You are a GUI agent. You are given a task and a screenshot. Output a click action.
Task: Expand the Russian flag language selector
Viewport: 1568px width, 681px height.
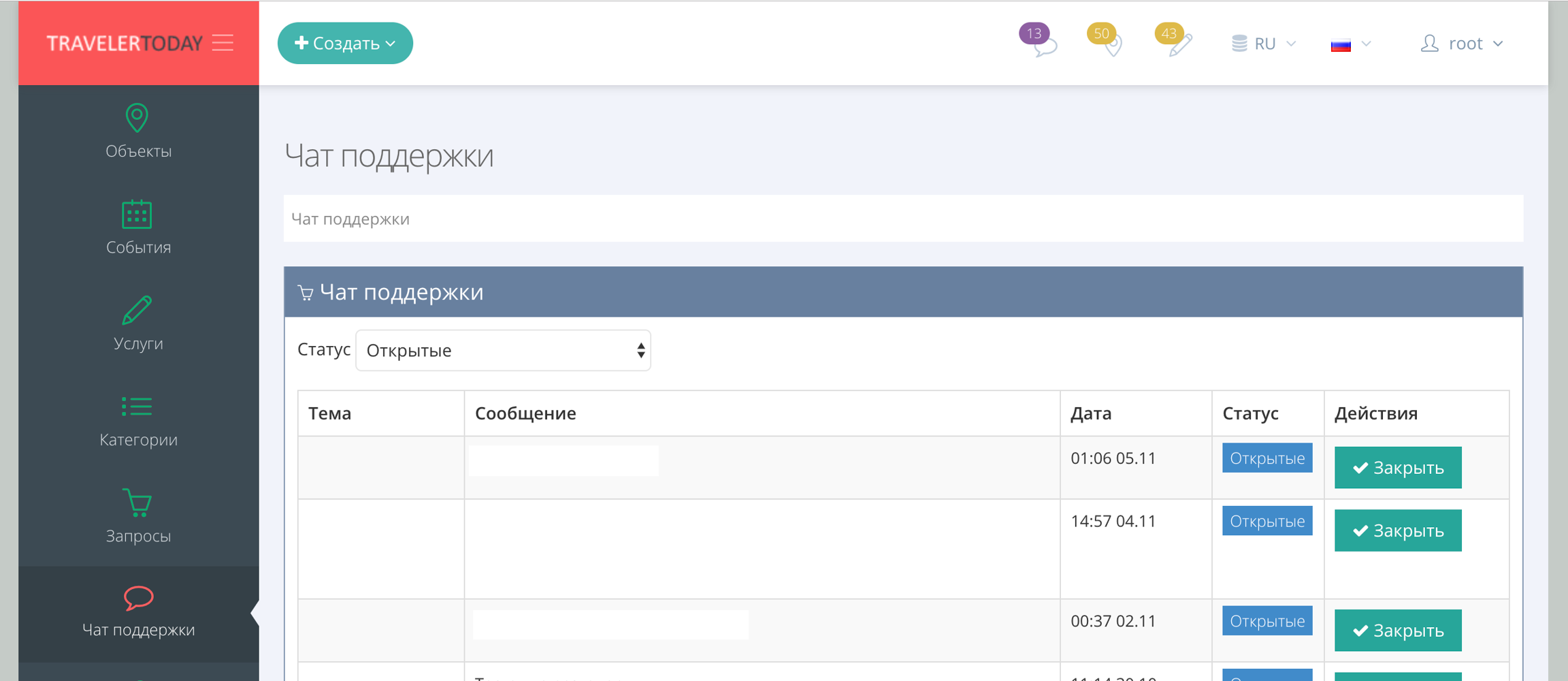point(1350,45)
